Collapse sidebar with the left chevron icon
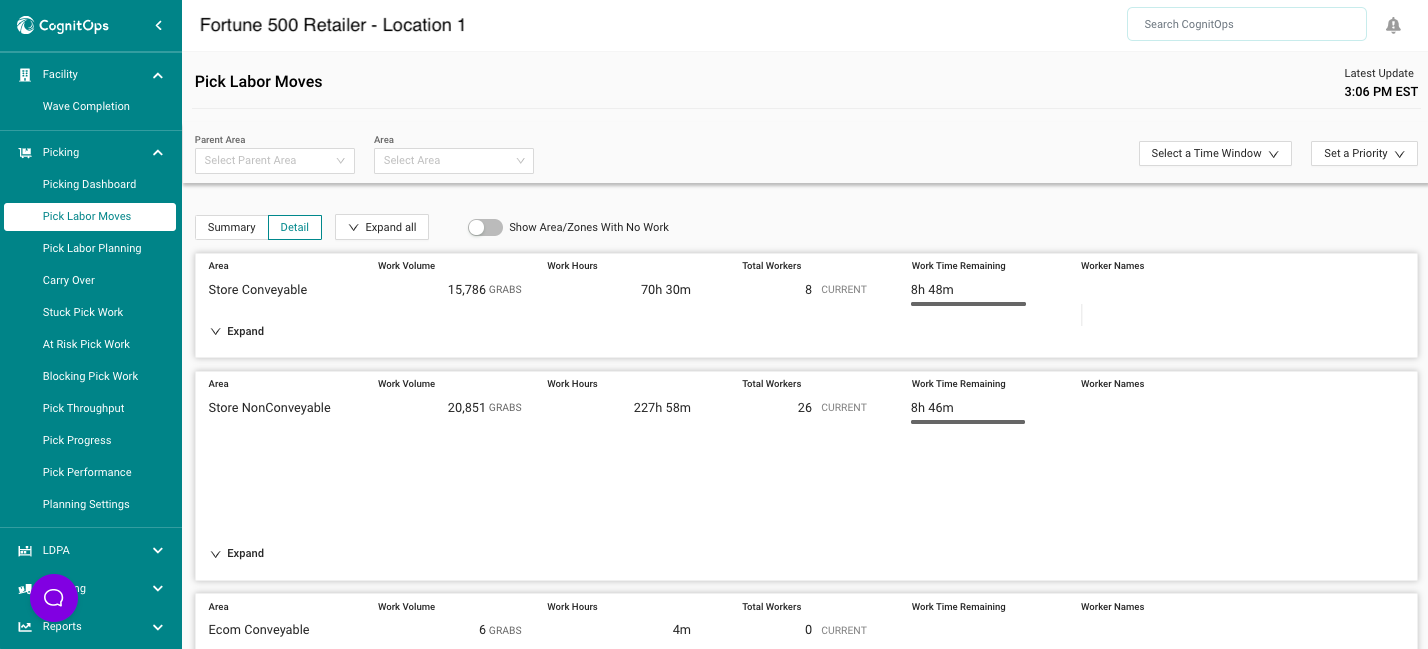The image size is (1428, 649). [x=158, y=25]
